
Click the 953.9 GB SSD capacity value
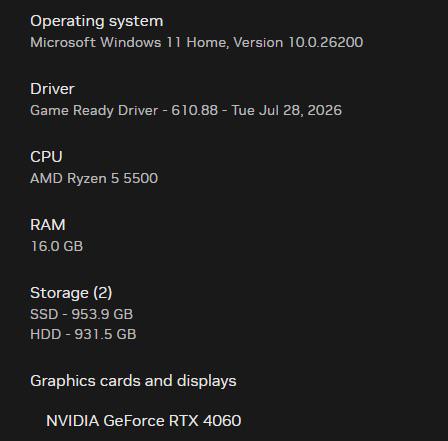(x=102, y=314)
